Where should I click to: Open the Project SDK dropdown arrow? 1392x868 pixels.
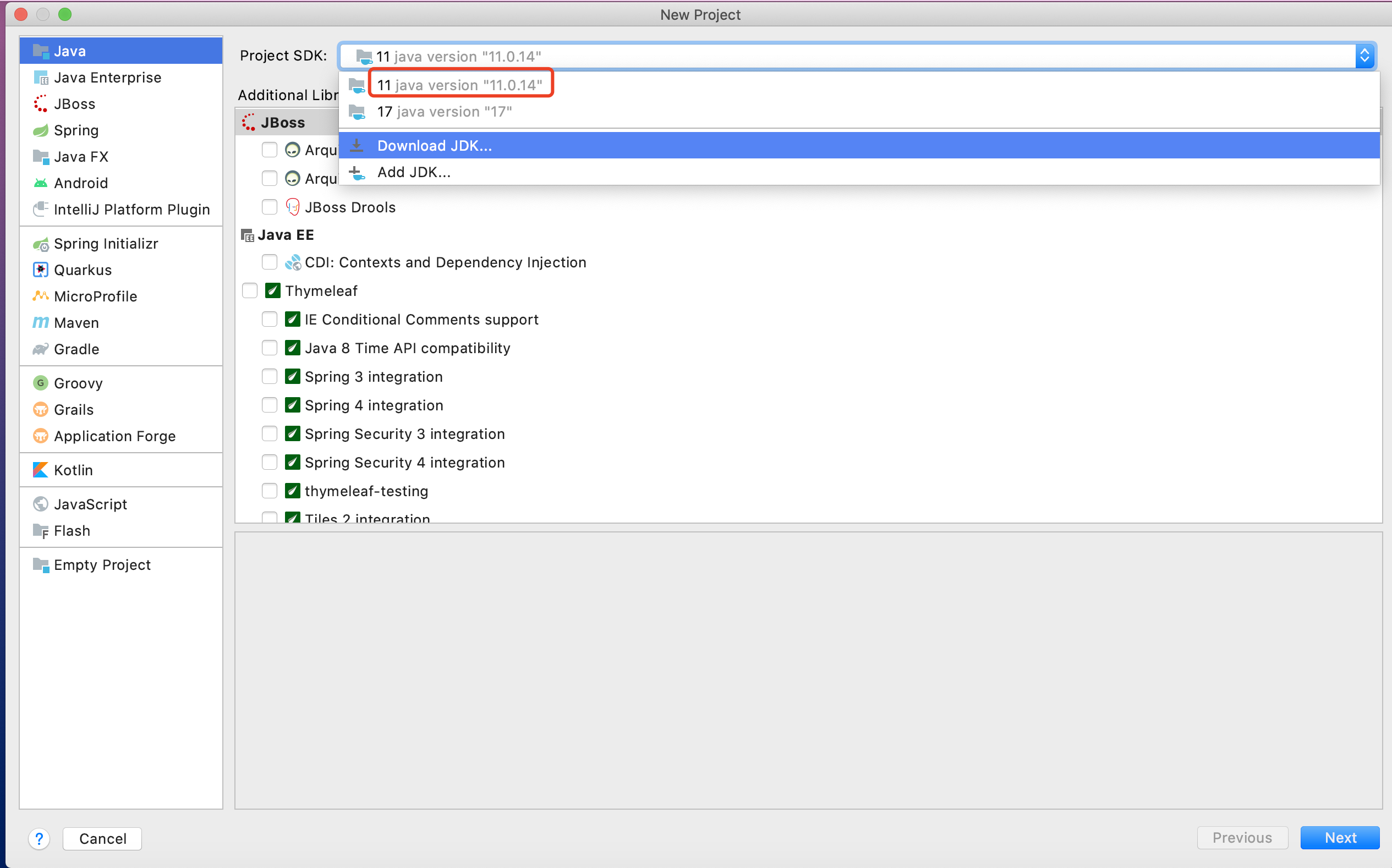pyautogui.click(x=1366, y=56)
